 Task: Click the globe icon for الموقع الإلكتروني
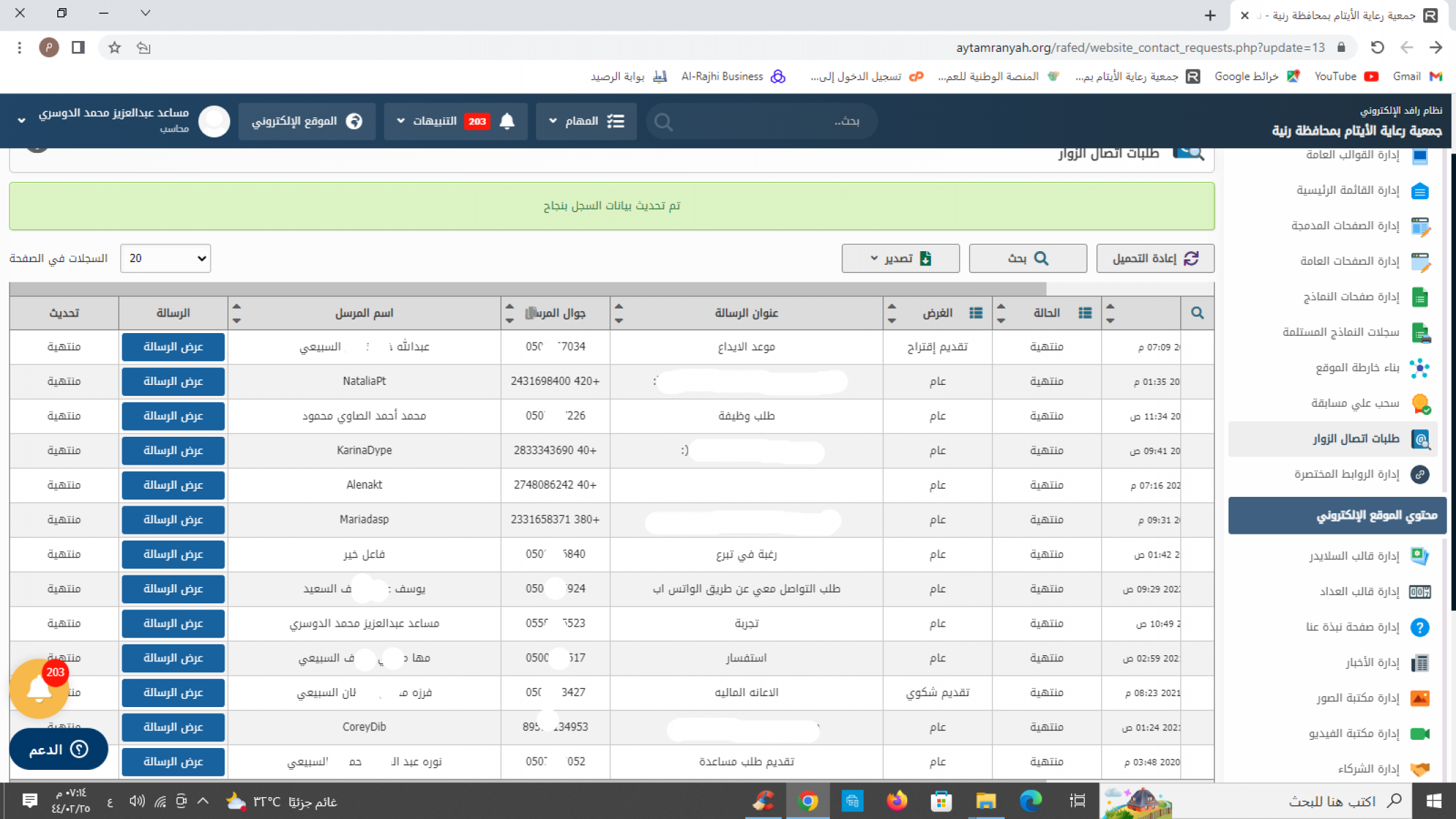(x=354, y=121)
